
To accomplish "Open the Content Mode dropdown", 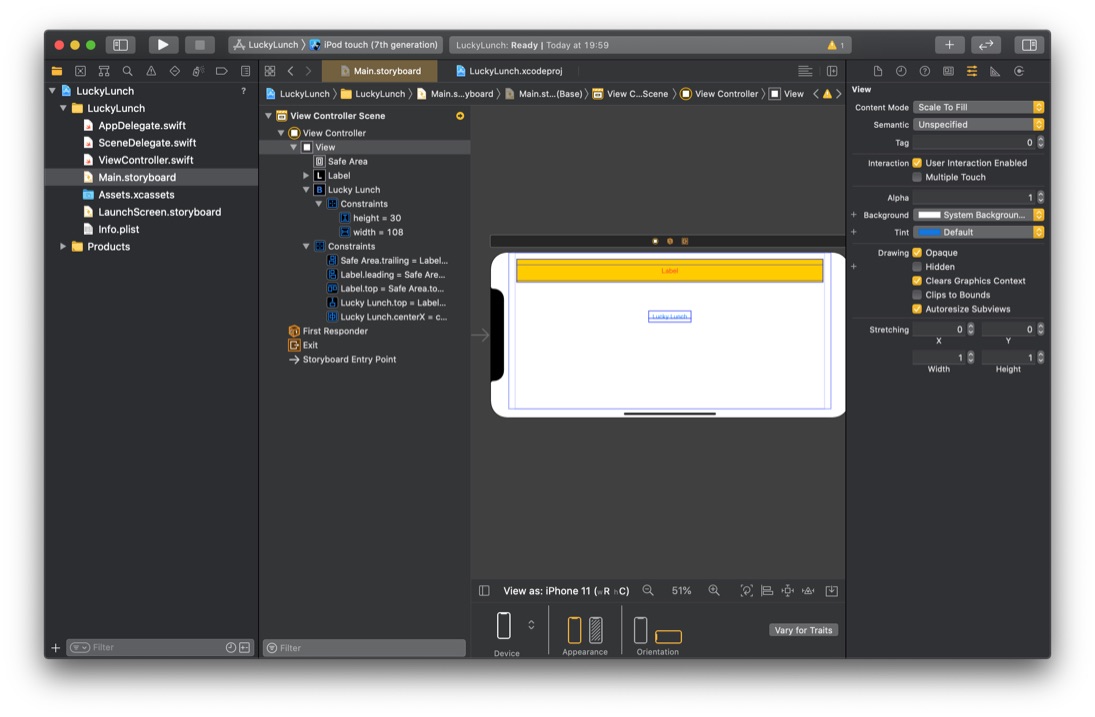I will point(978,107).
